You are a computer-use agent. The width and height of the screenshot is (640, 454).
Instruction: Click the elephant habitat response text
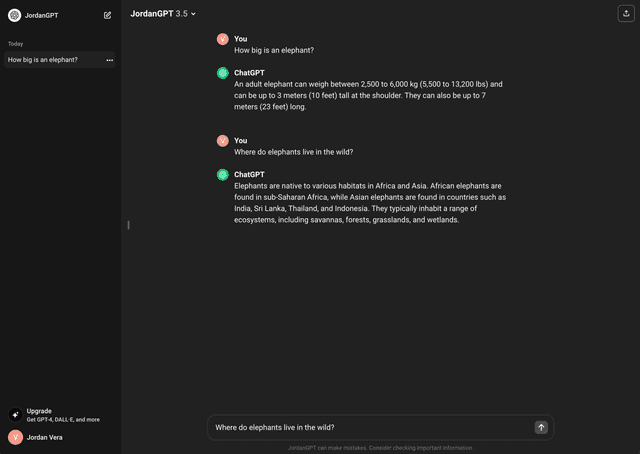point(369,203)
